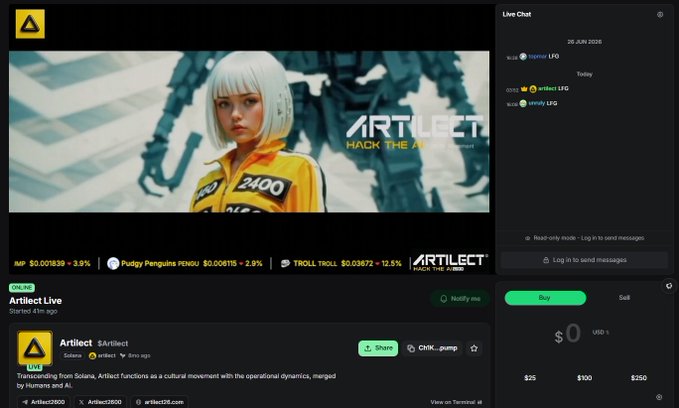Click topmor username in chat
The height and width of the screenshot is (408, 679).
pyautogui.click(x=537, y=56)
